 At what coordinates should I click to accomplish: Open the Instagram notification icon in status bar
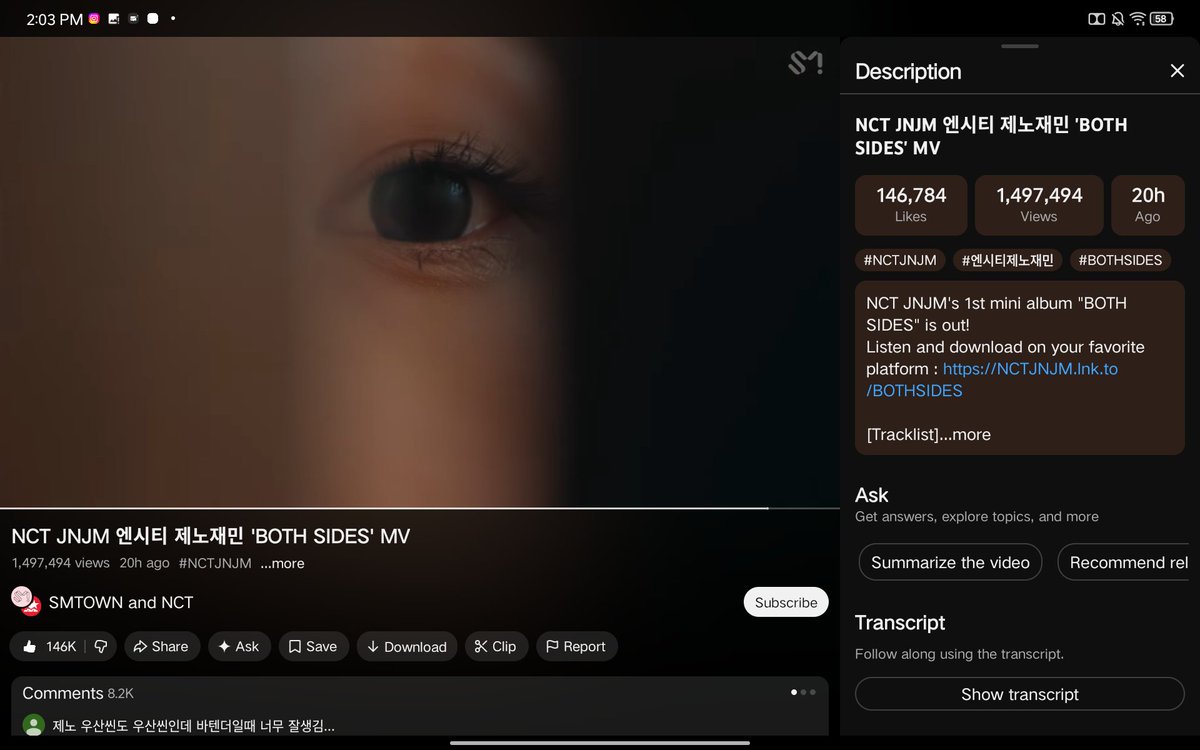[x=94, y=18]
